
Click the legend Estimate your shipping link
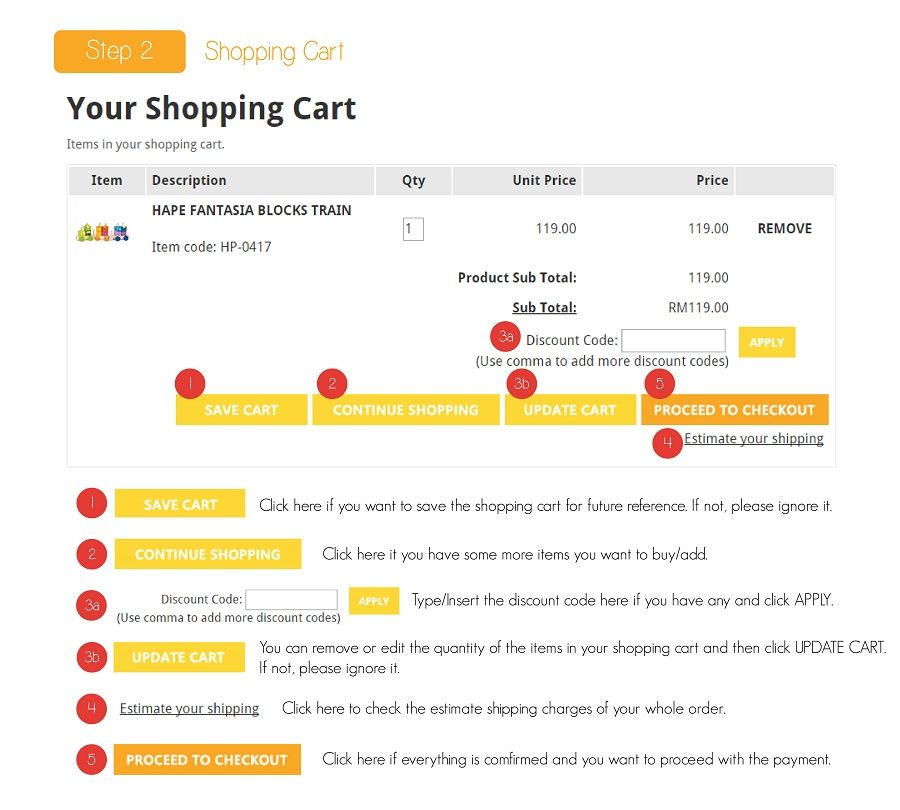[189, 708]
